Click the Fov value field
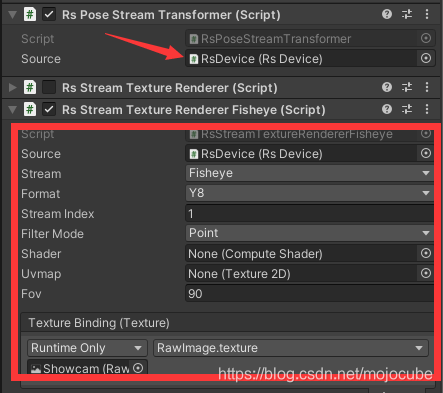This screenshot has width=443, height=393. click(310, 294)
